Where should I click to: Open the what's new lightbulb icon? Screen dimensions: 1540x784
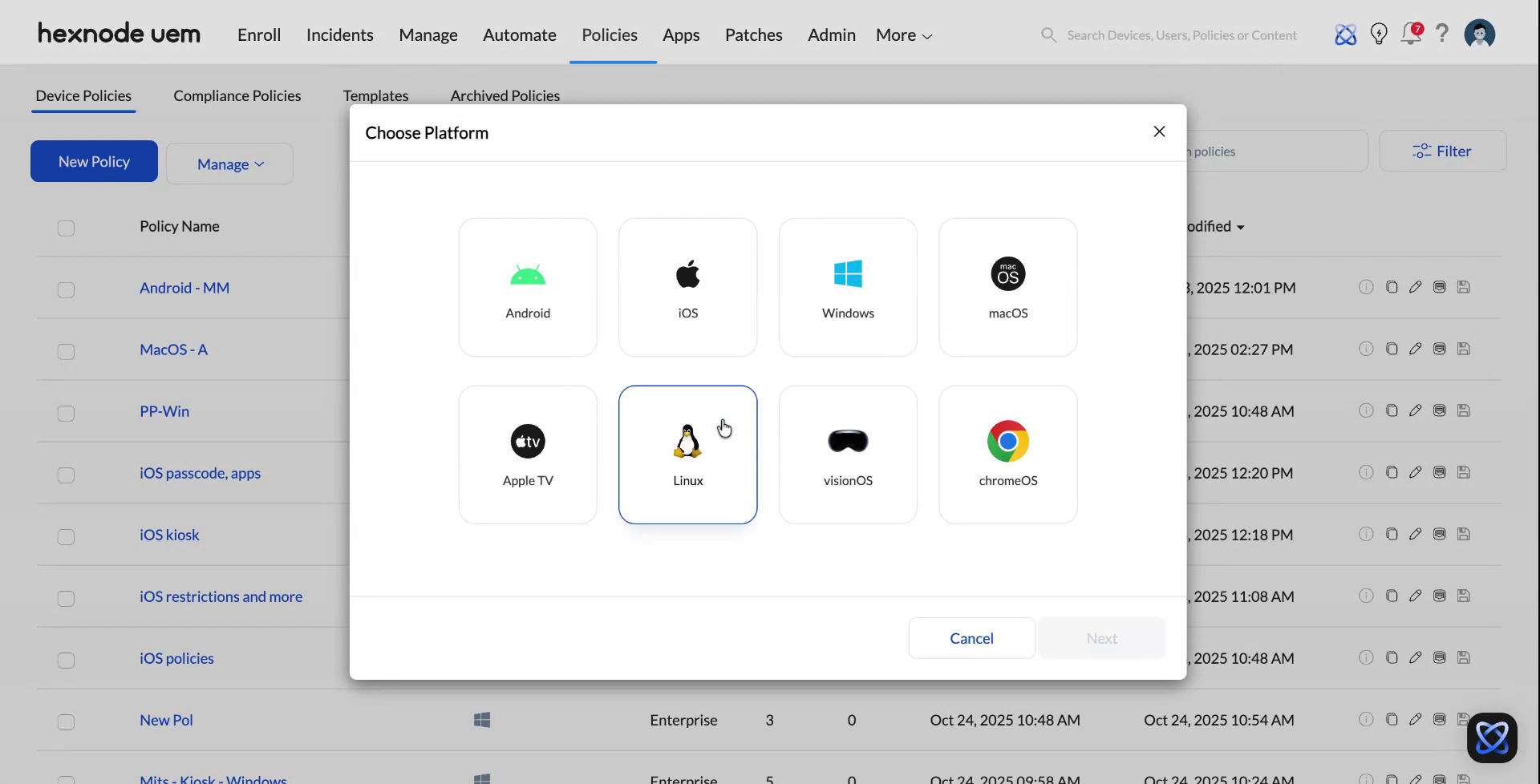click(x=1379, y=34)
